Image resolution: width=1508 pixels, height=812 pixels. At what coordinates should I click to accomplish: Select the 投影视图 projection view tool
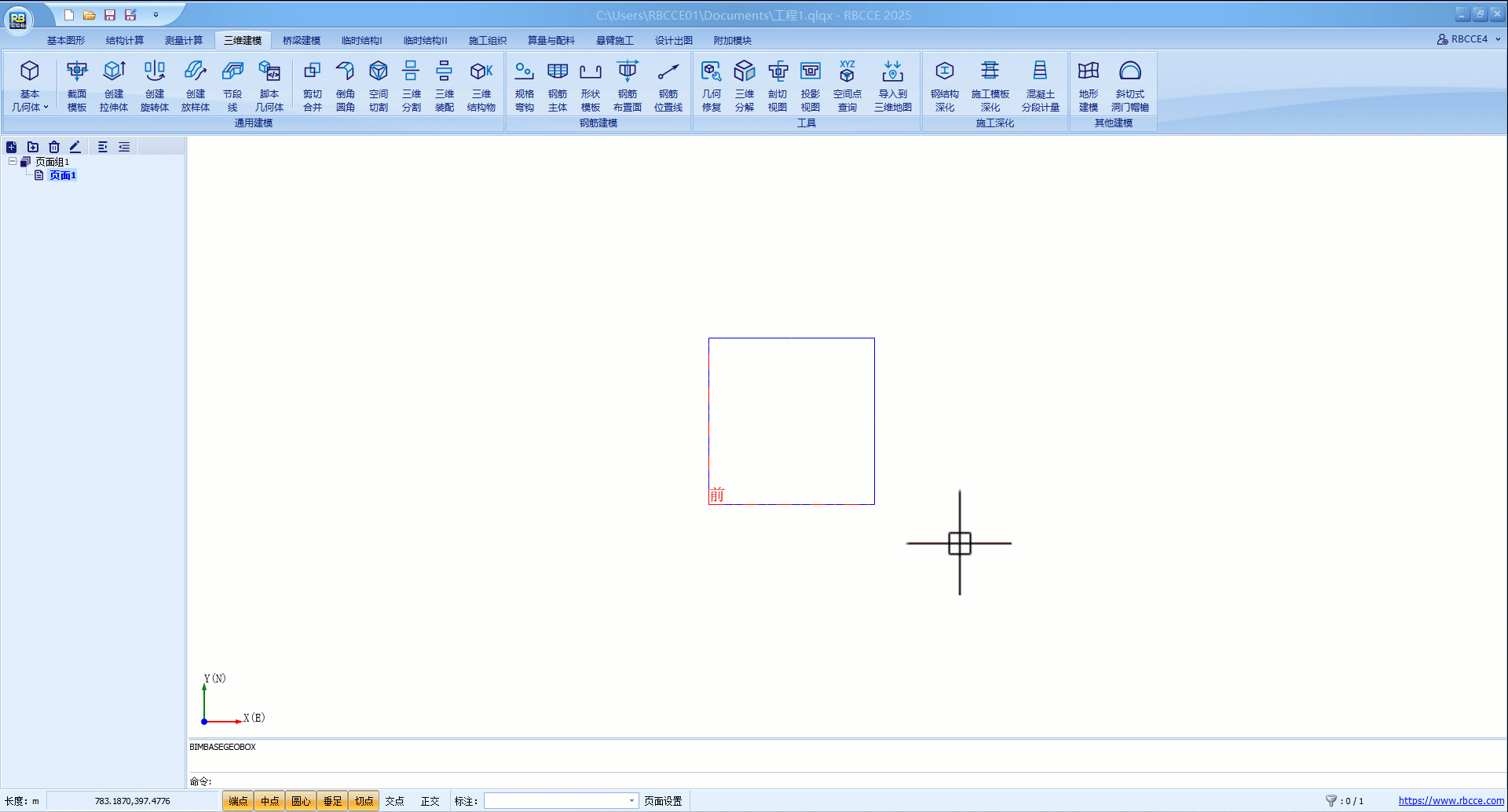coord(811,86)
